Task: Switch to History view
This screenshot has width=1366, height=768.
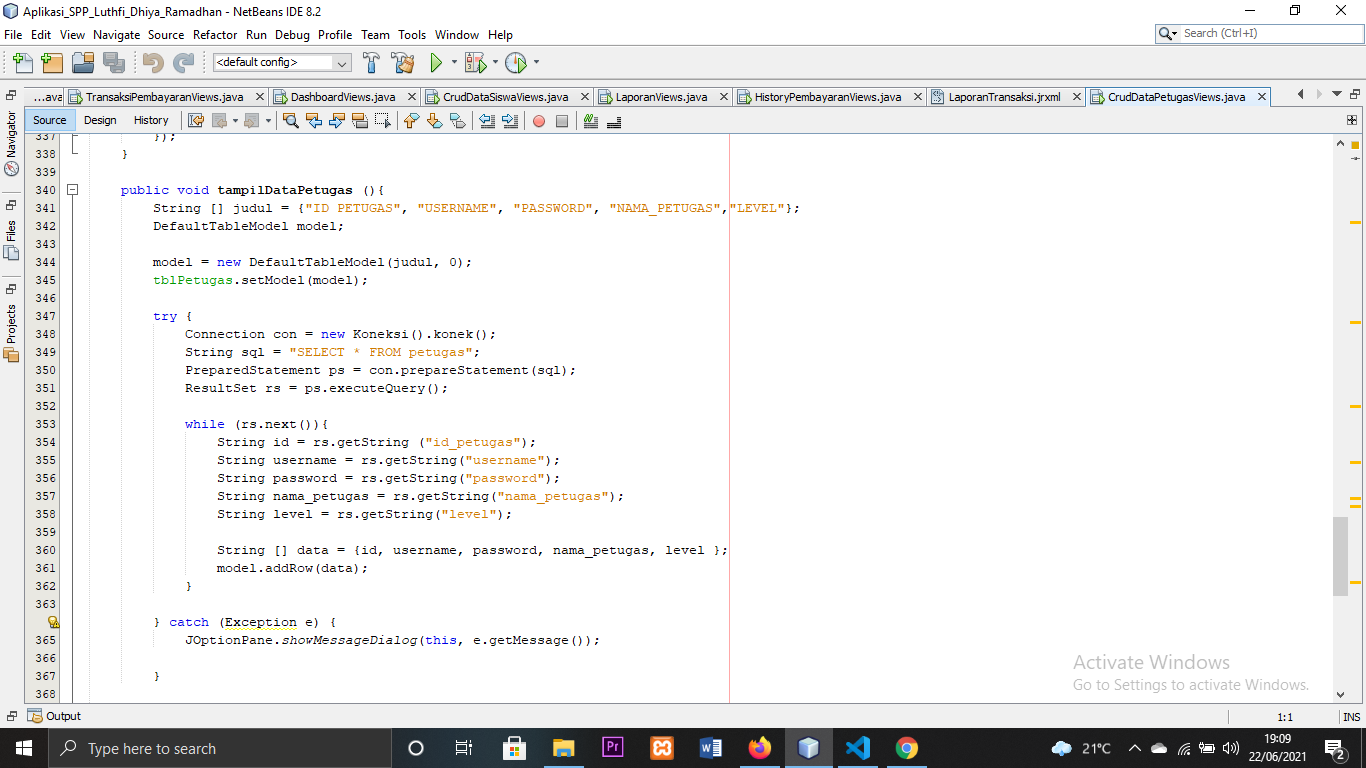Action: (x=151, y=120)
